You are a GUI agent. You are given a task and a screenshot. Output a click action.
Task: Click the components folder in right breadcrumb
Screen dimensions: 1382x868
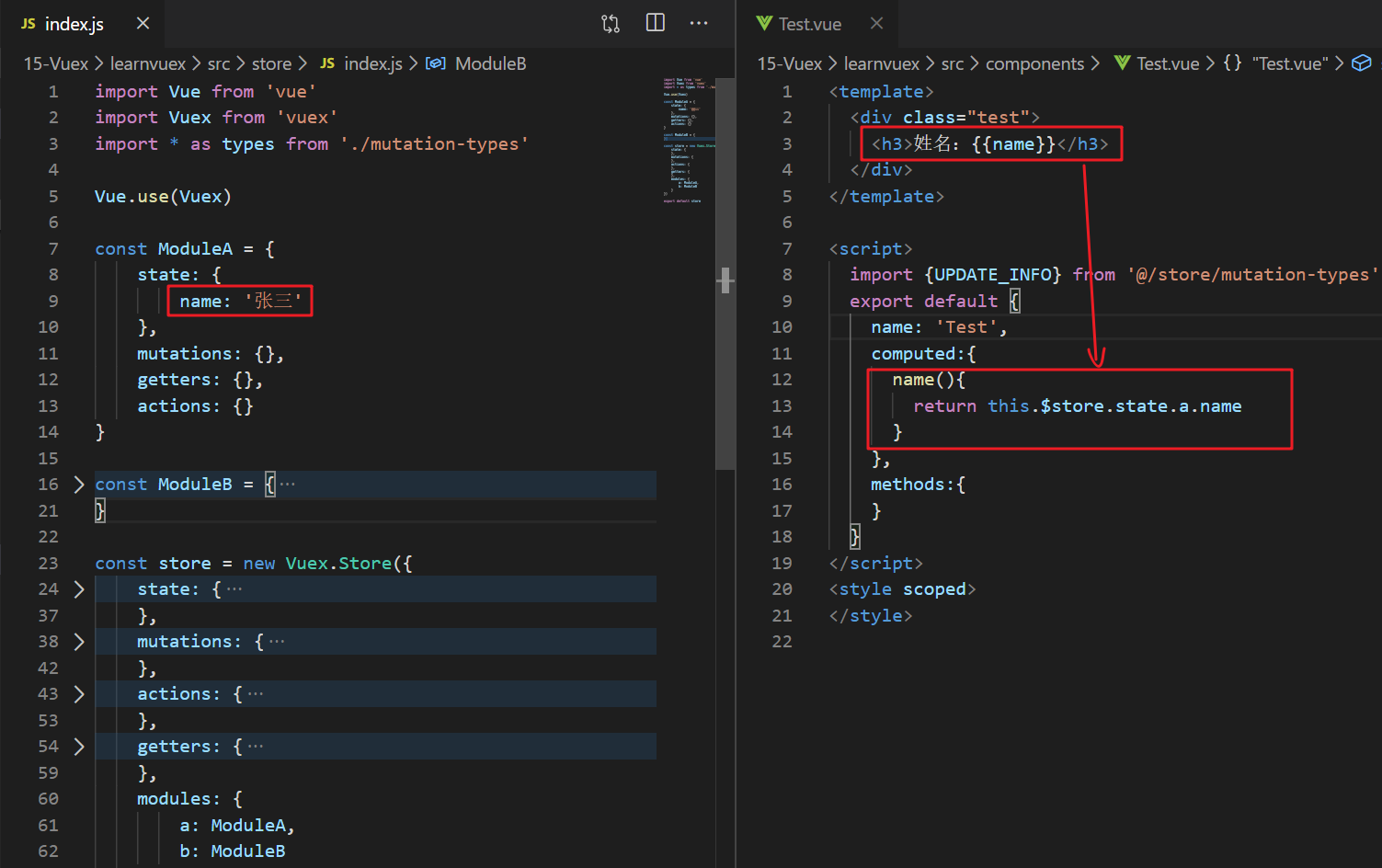[1034, 63]
